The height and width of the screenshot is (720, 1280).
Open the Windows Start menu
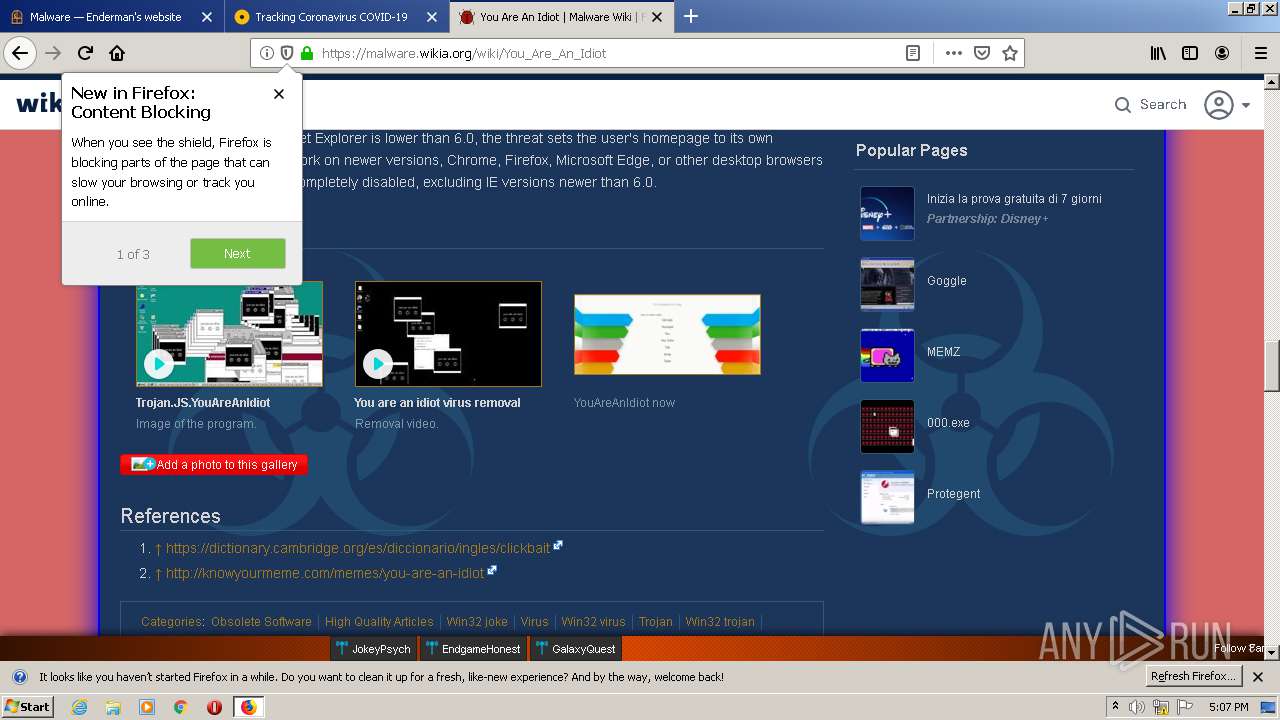point(27,706)
